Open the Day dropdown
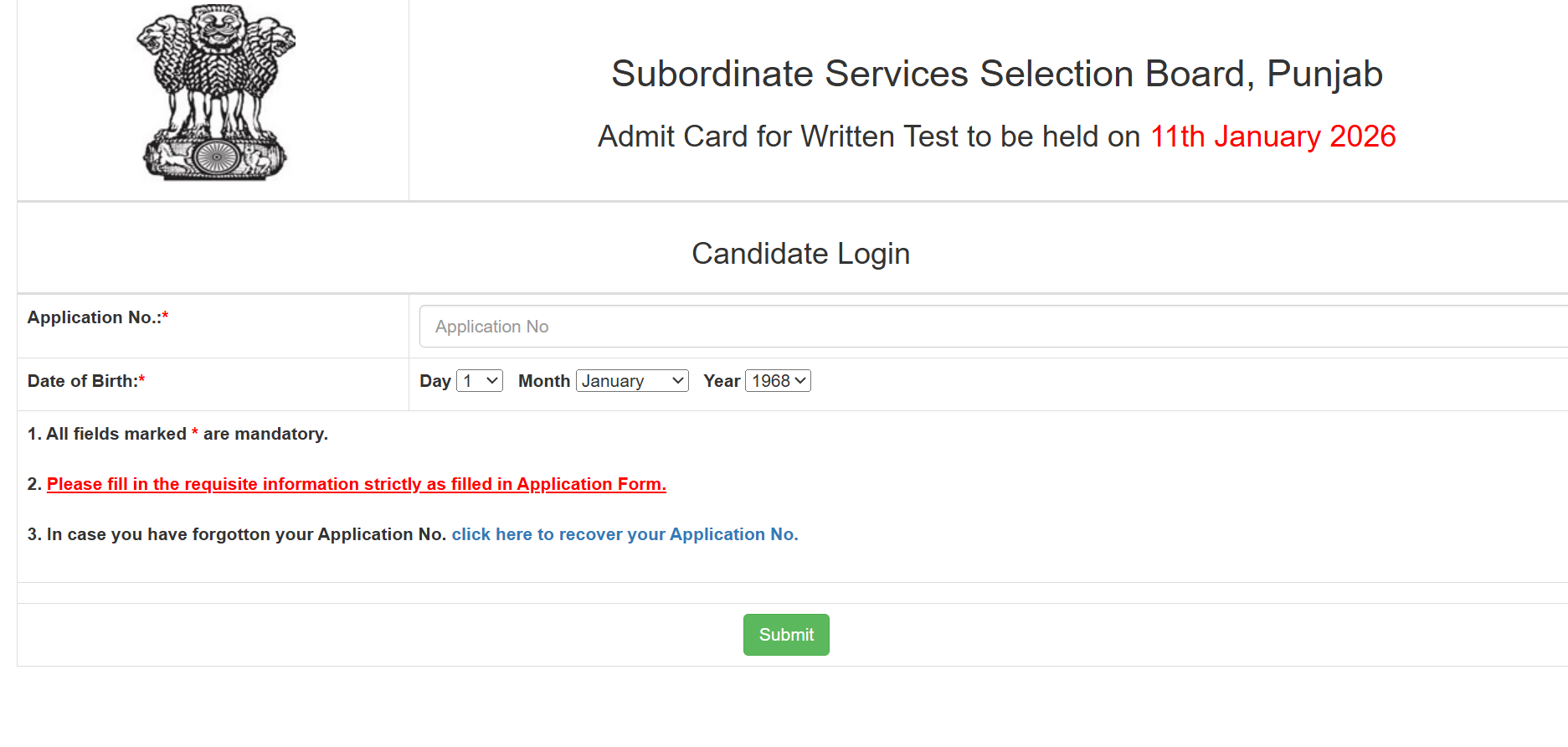Screen dimensions: 1568x747 pos(480,381)
